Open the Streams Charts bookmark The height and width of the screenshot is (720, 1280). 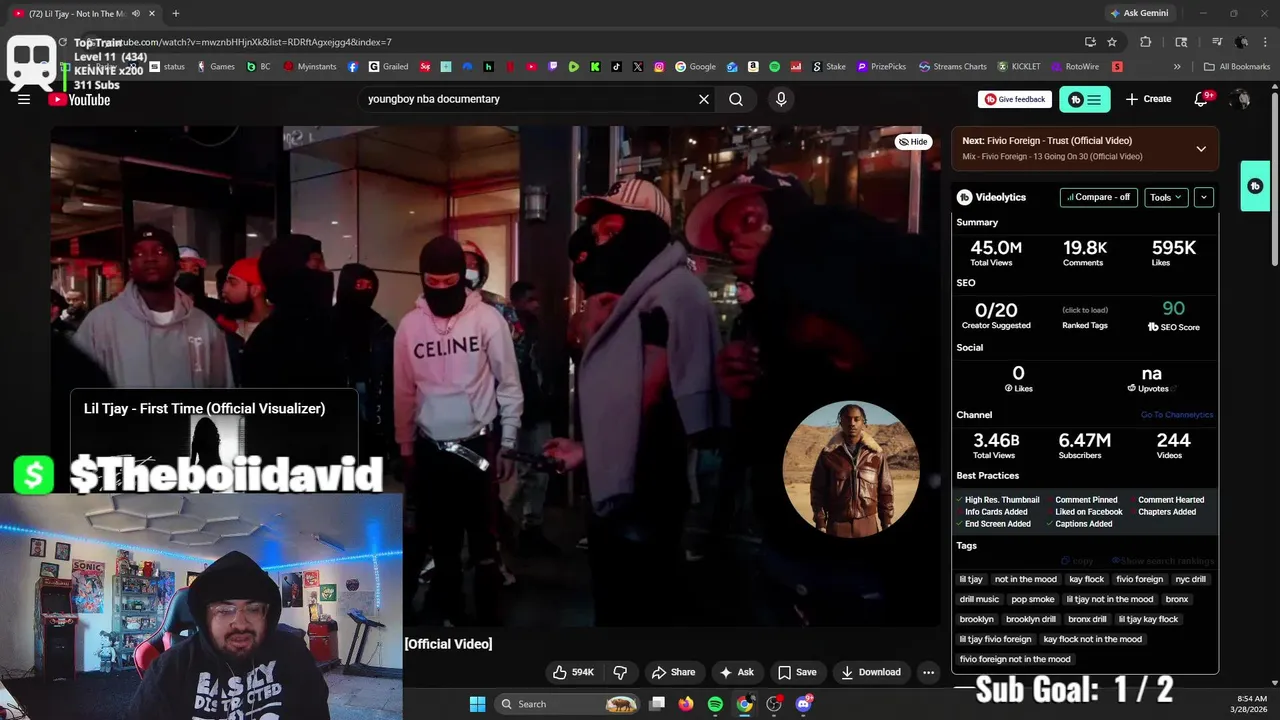point(953,67)
